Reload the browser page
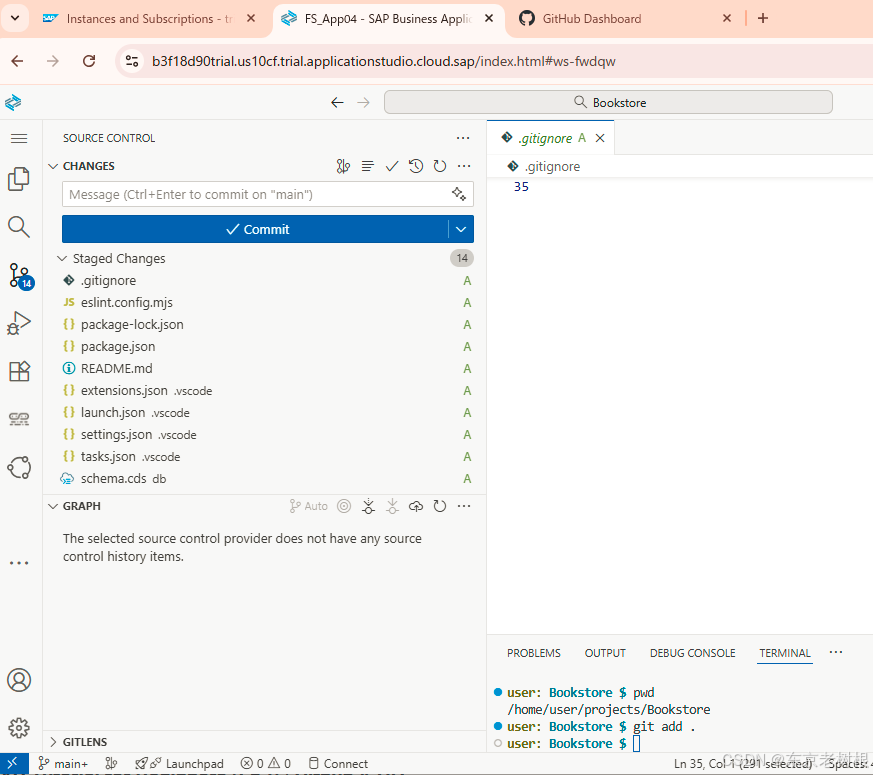 pyautogui.click(x=89, y=61)
